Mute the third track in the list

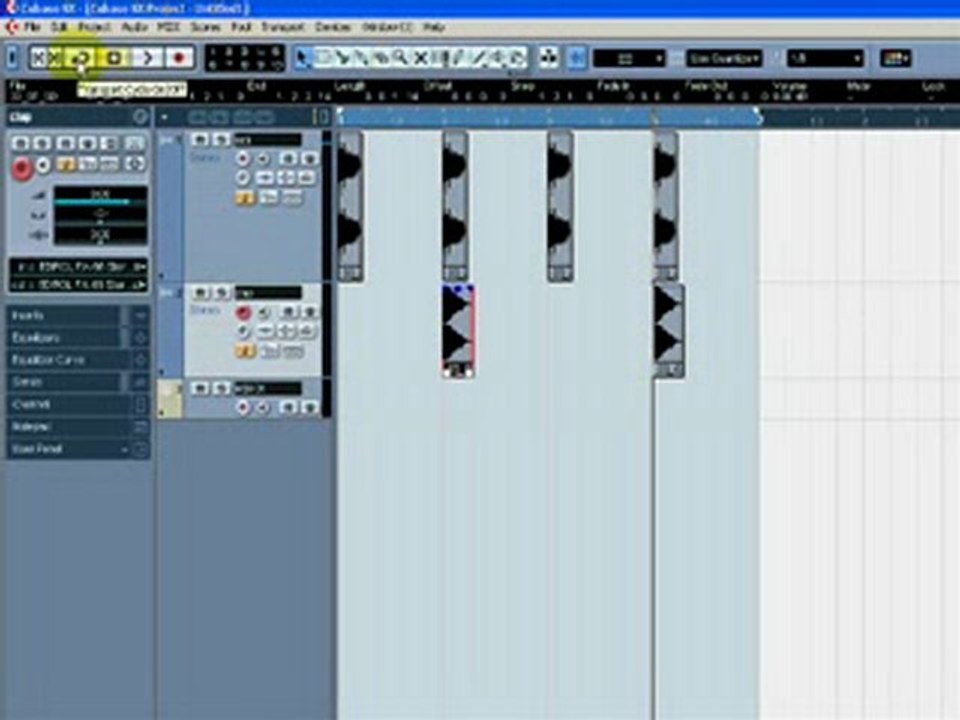tap(200, 388)
